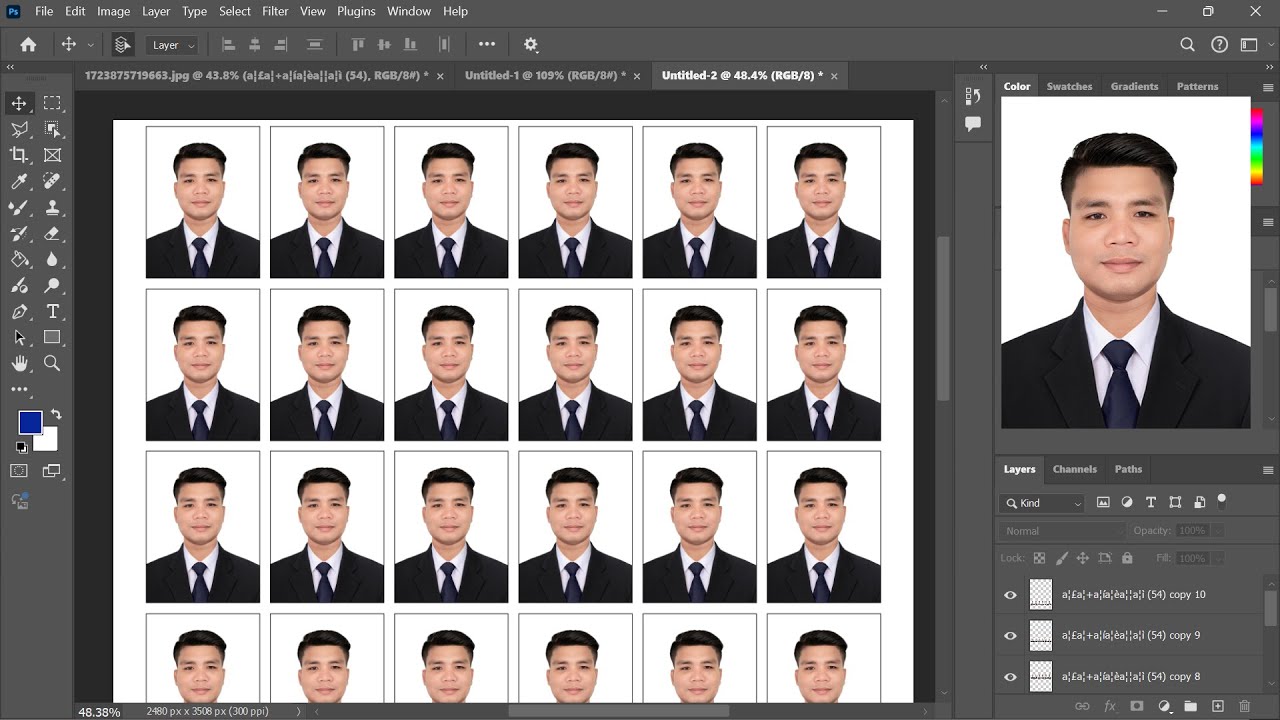Select the Eraser tool
1280x720 pixels.
pos(52,233)
